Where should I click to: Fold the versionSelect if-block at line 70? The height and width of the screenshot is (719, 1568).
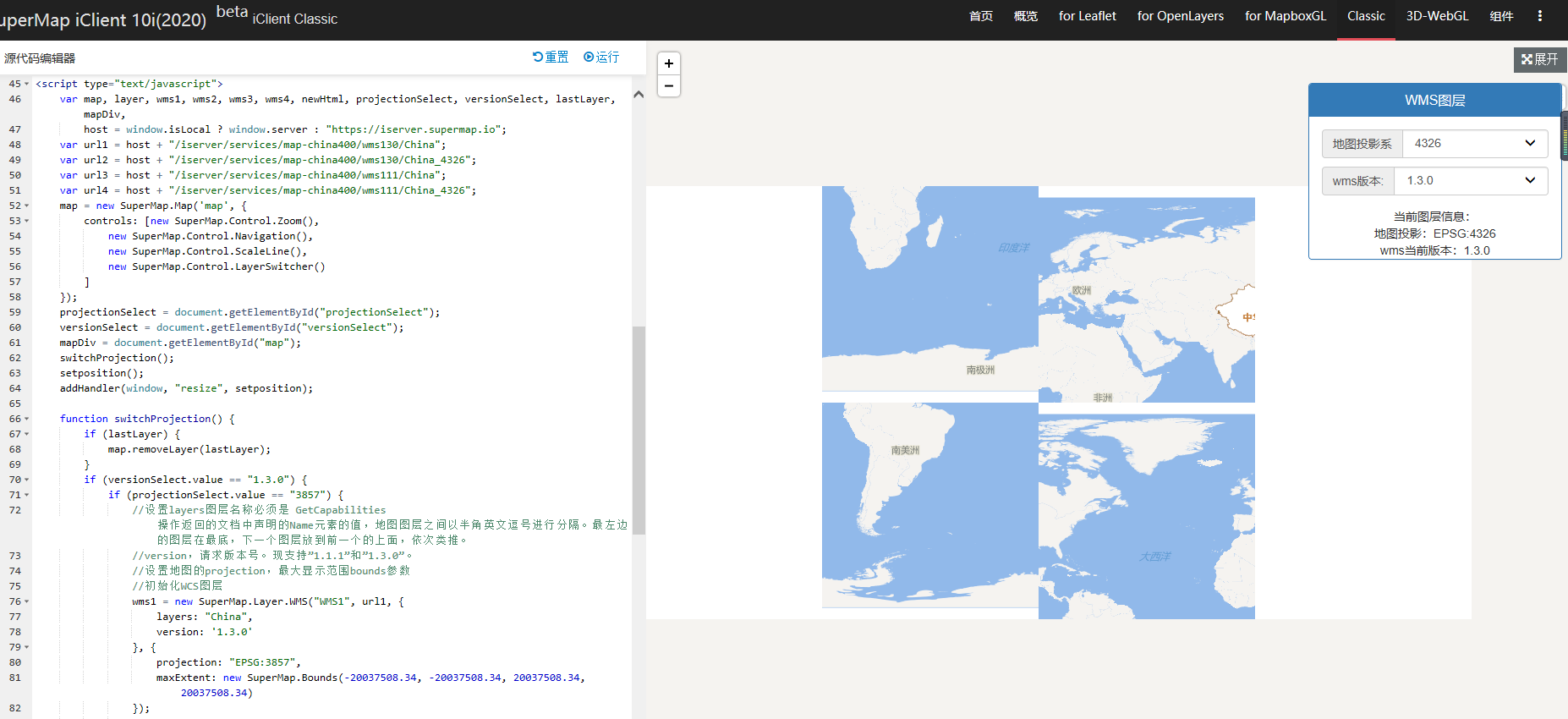[x=27, y=480]
